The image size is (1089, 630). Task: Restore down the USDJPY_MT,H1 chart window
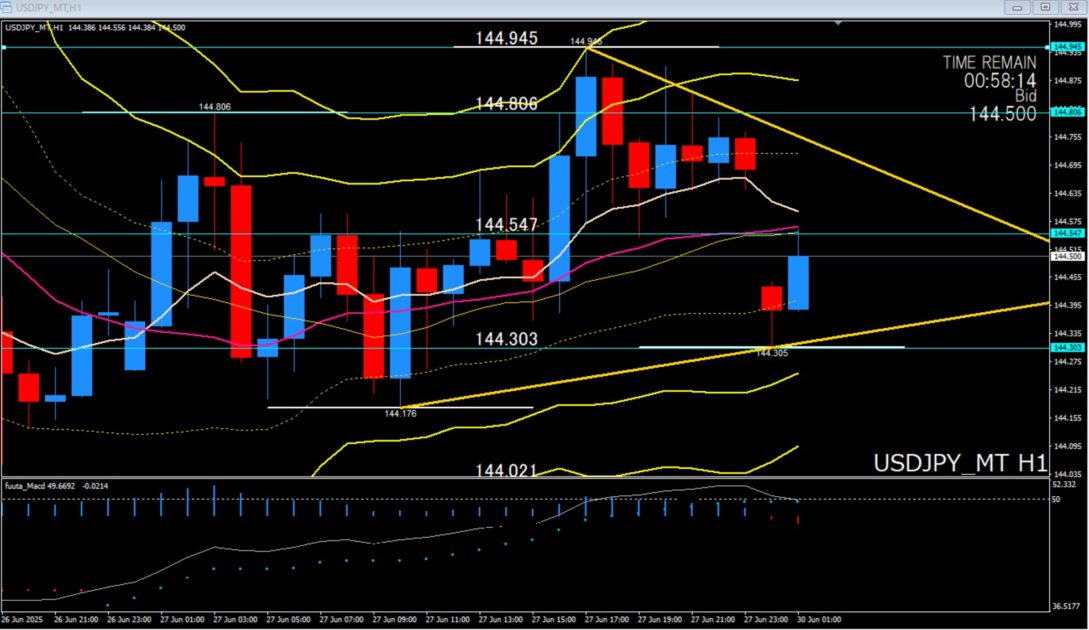pos(1045,7)
